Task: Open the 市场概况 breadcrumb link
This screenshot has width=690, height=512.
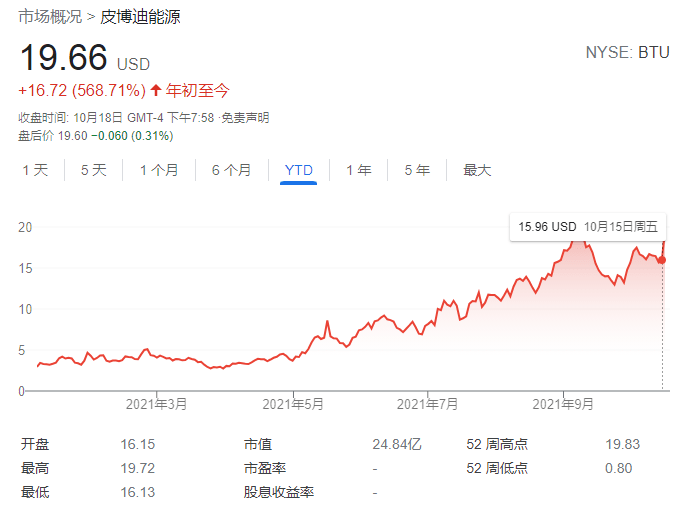Action: (x=50, y=17)
